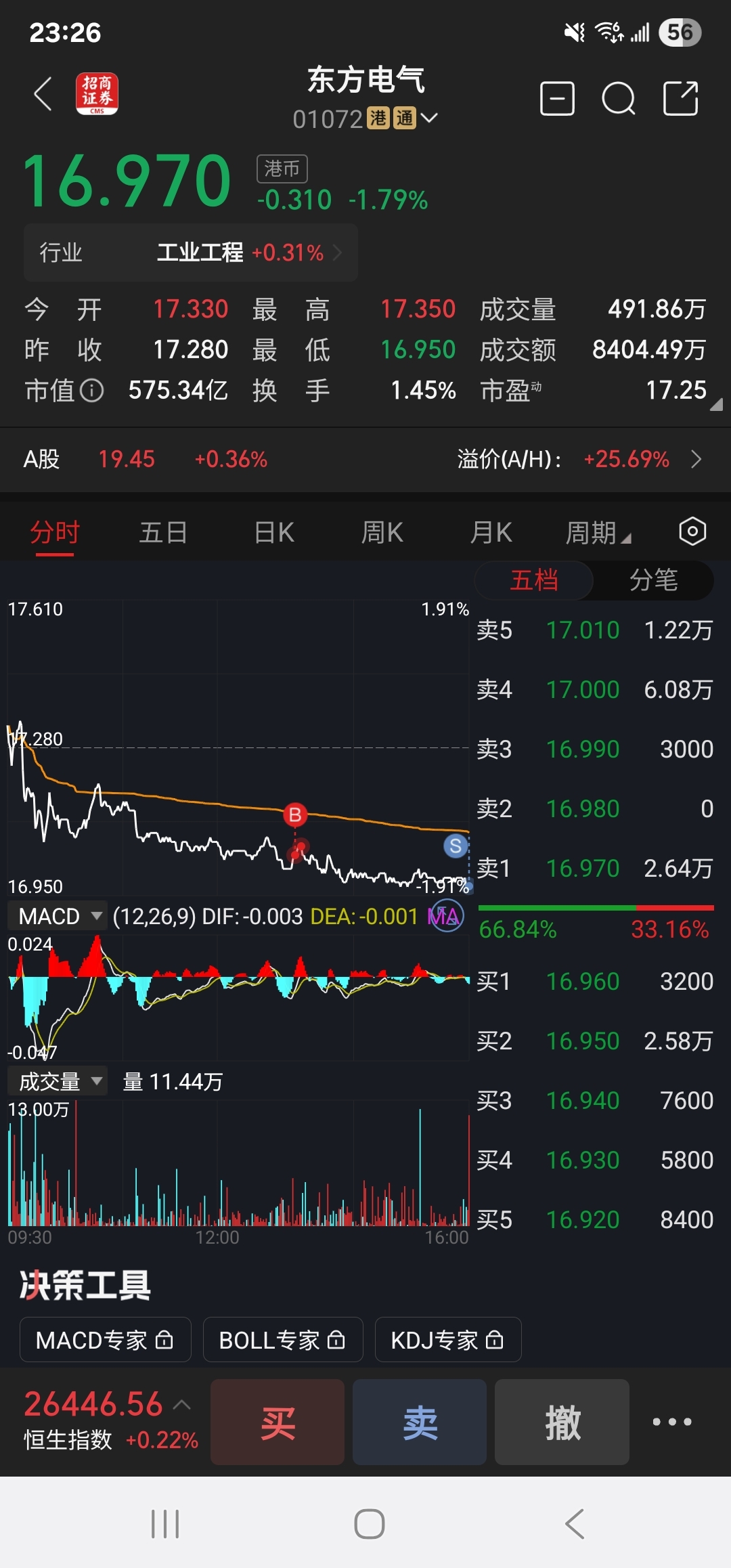Tap the blue S sell marker on chart

click(456, 846)
